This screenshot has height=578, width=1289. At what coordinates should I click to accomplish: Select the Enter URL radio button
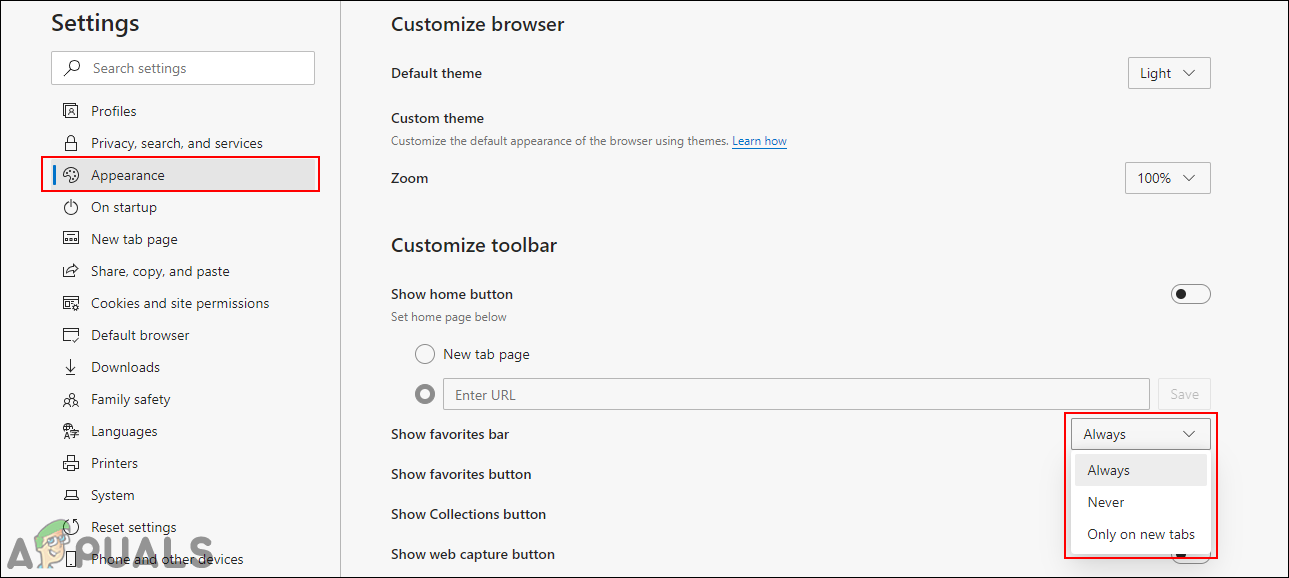coord(425,395)
